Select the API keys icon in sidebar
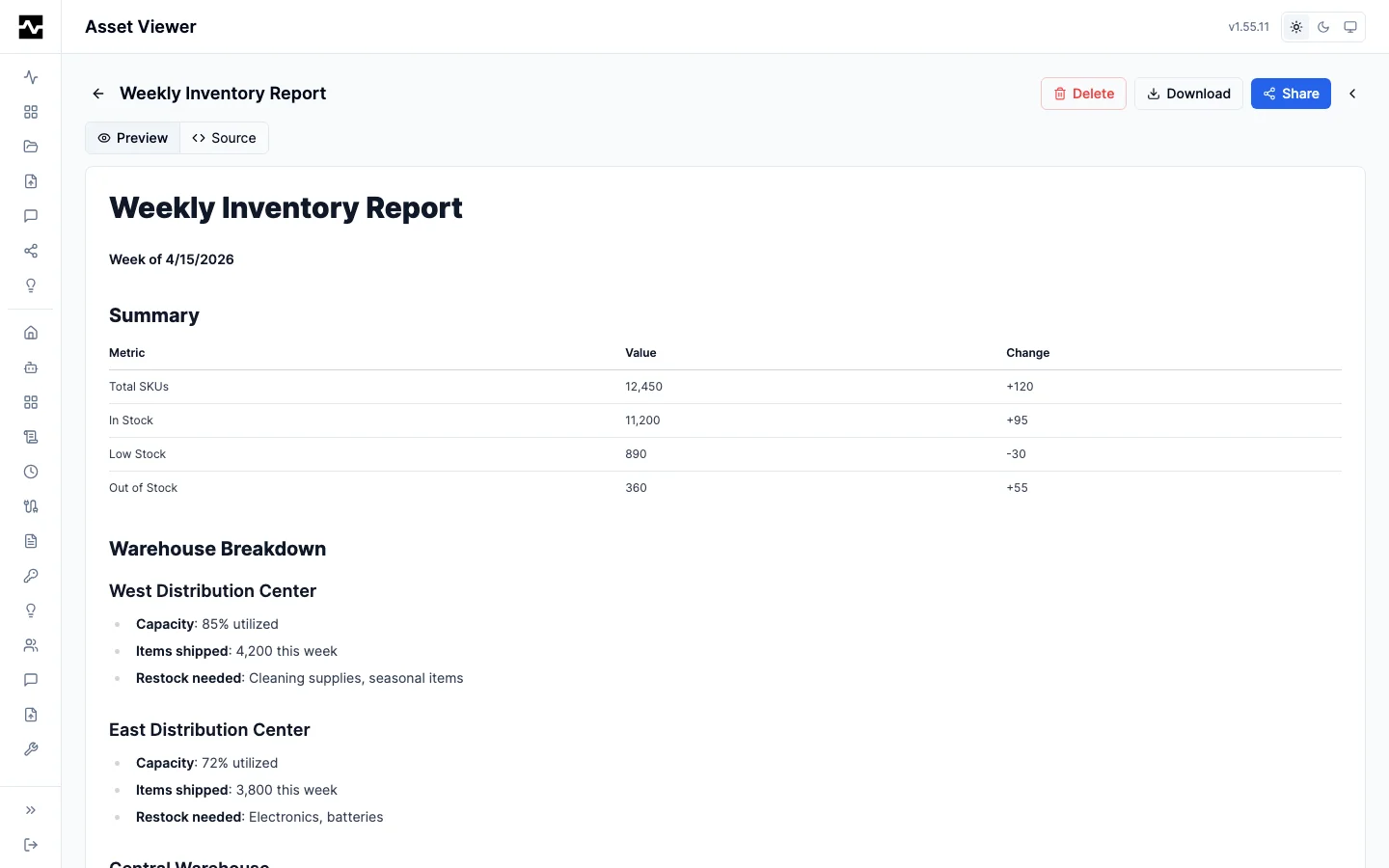Screen dimensions: 1389x868 pos(31,576)
